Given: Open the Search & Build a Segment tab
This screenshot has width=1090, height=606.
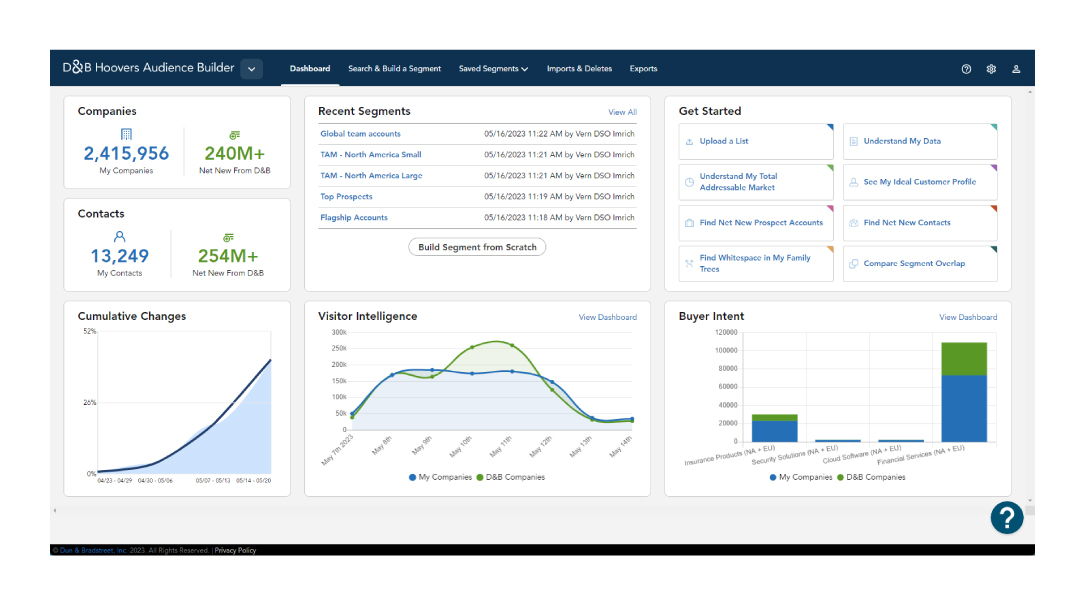Looking at the screenshot, I should 394,69.
